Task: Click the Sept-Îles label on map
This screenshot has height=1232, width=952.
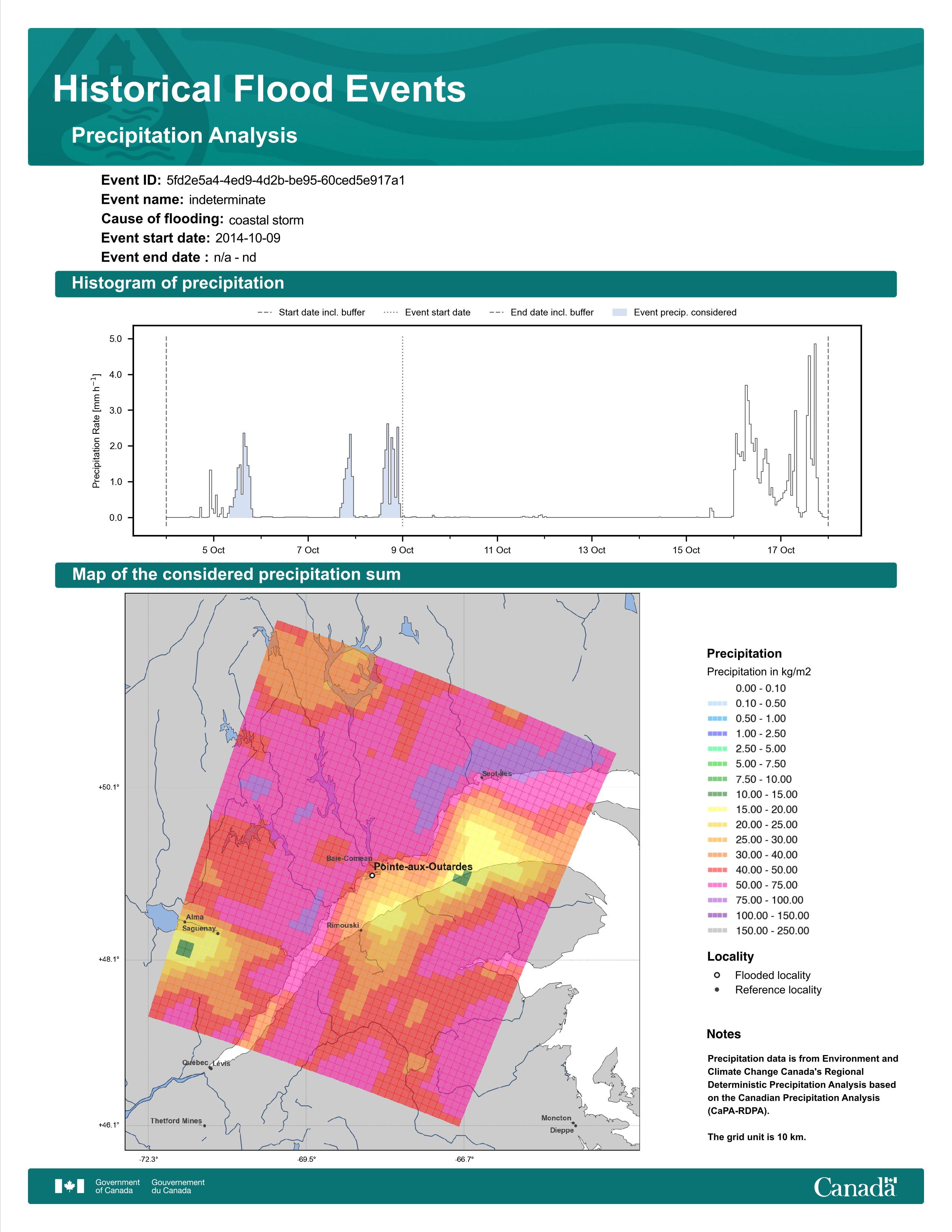Action: pos(497,774)
